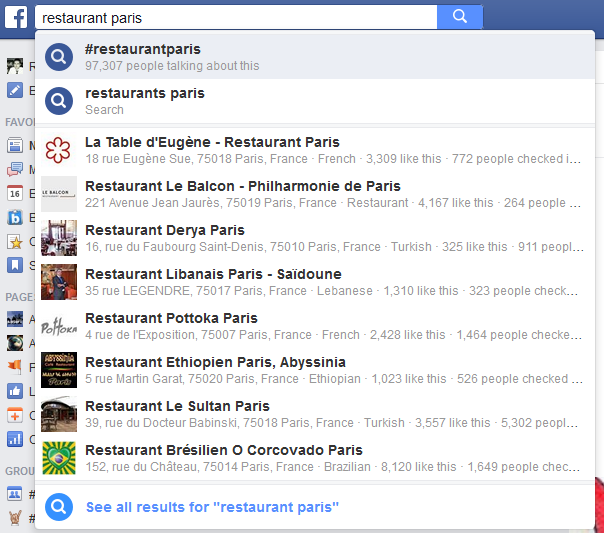This screenshot has height=533, width=604.
Task: Open Restaurant Ethiopien Paris, Abyssinia result
Action: tap(315, 370)
